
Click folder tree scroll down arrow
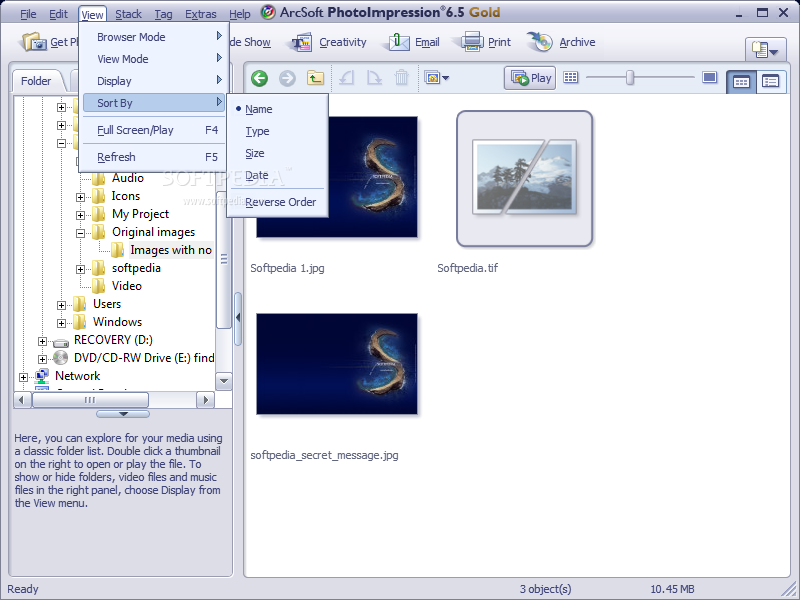click(x=224, y=381)
